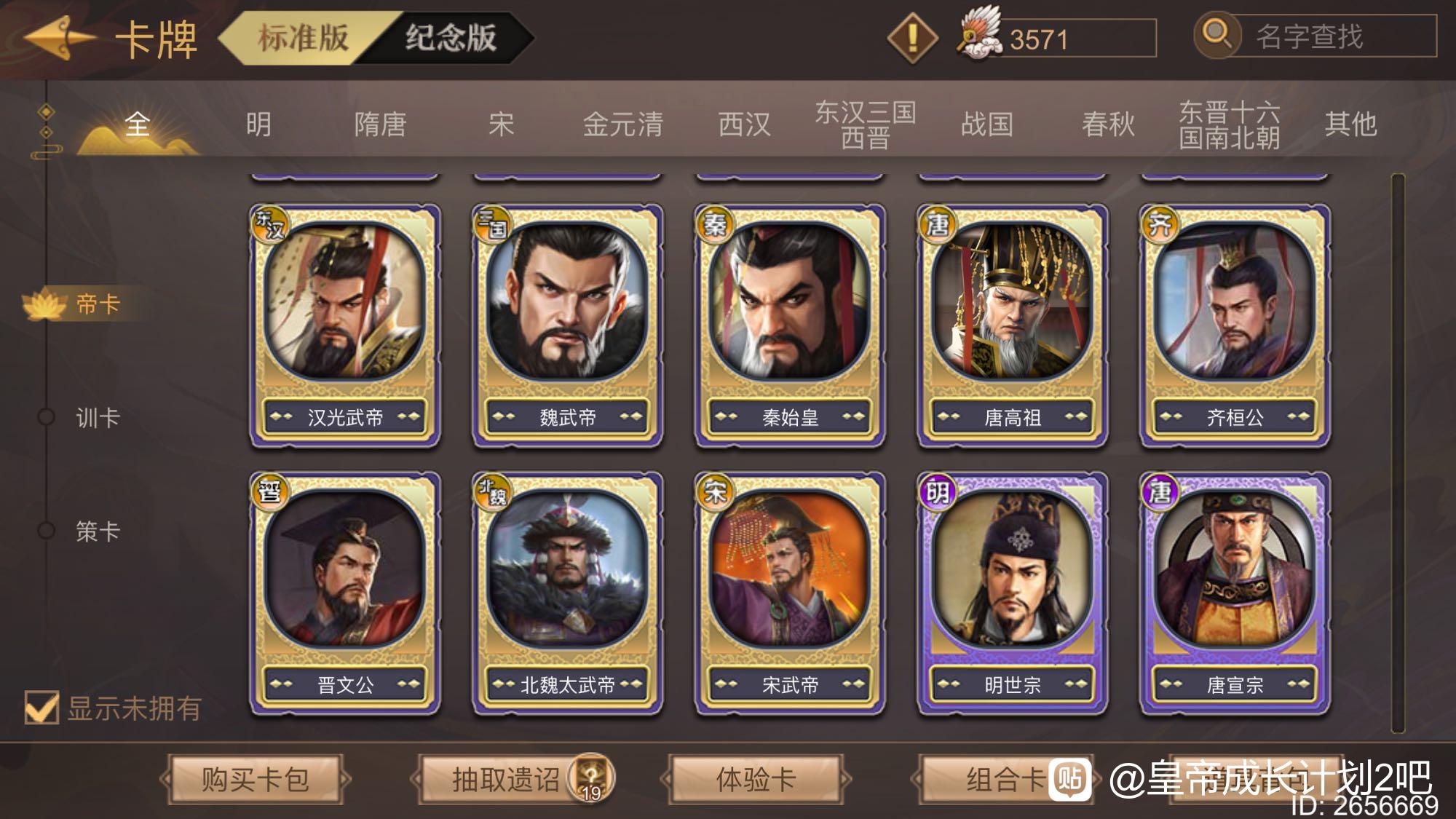Click the magnifying glass search icon
The height and width of the screenshot is (819, 1456).
(1216, 34)
